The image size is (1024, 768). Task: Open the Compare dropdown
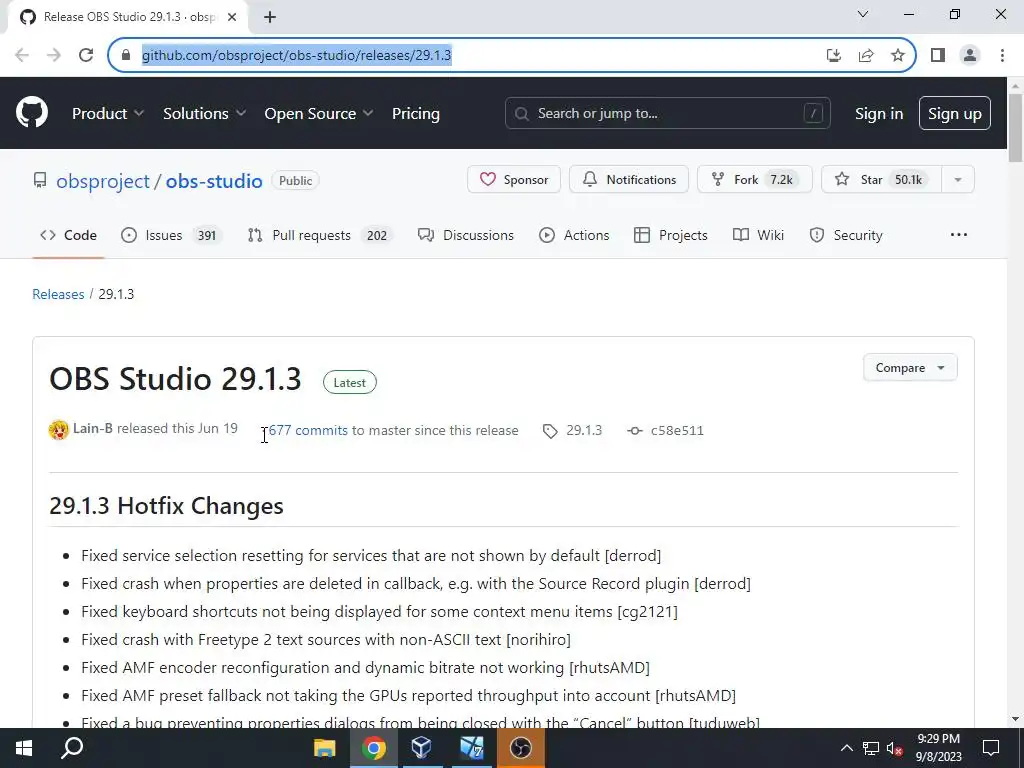point(910,368)
